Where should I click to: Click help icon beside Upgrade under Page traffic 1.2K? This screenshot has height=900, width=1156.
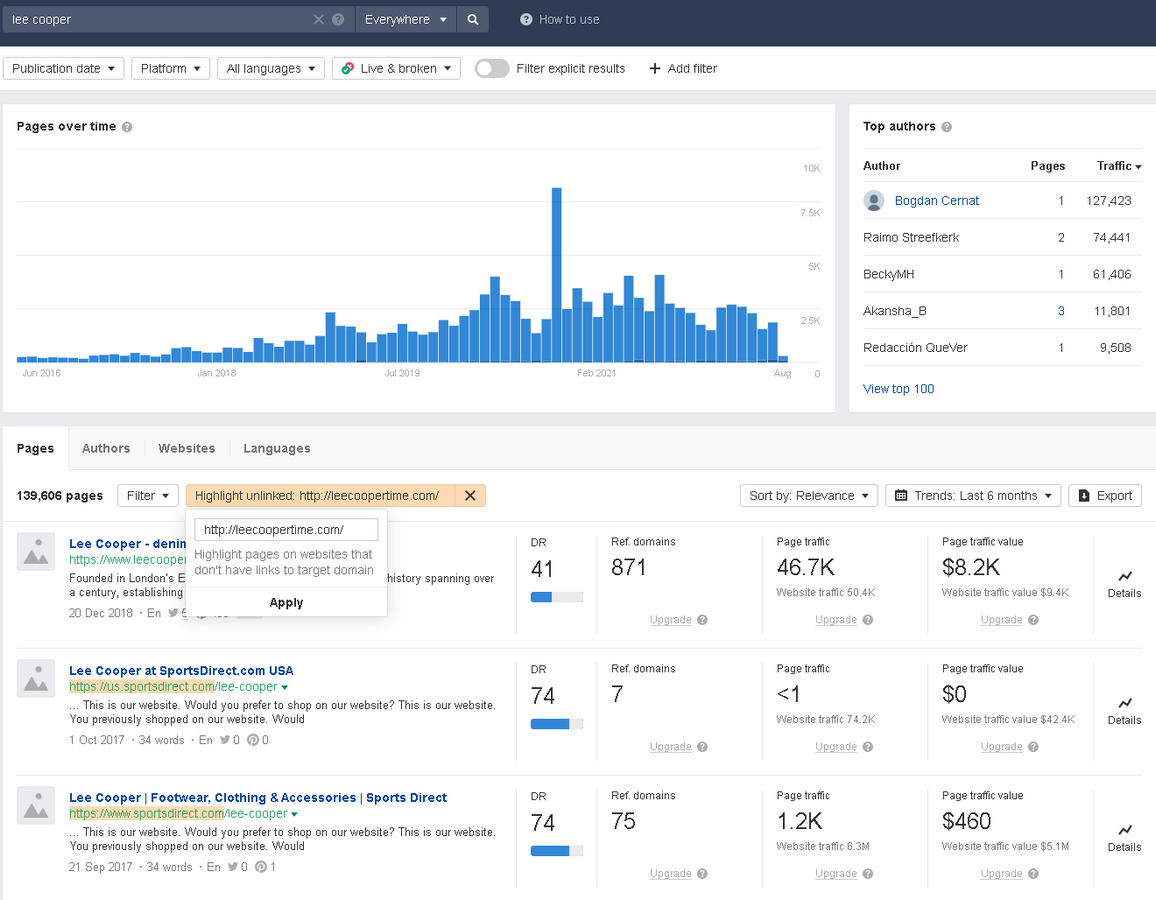tap(868, 873)
